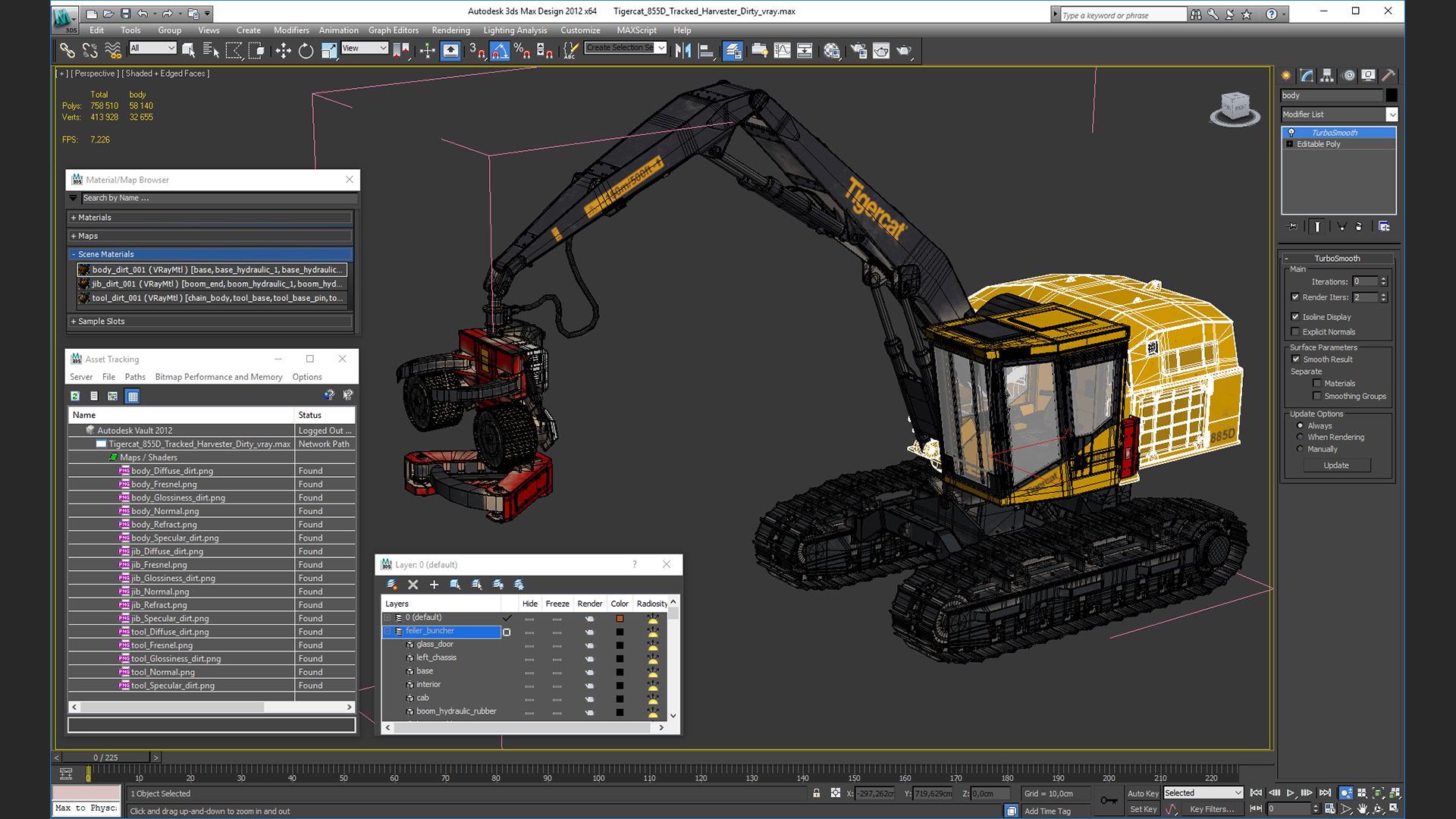Select the Move tool in toolbar
Viewport: 1456px width, 819px height.
click(283, 51)
